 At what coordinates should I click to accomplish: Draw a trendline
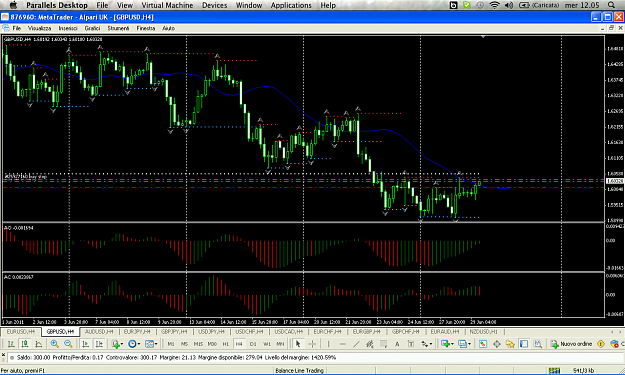356,344
